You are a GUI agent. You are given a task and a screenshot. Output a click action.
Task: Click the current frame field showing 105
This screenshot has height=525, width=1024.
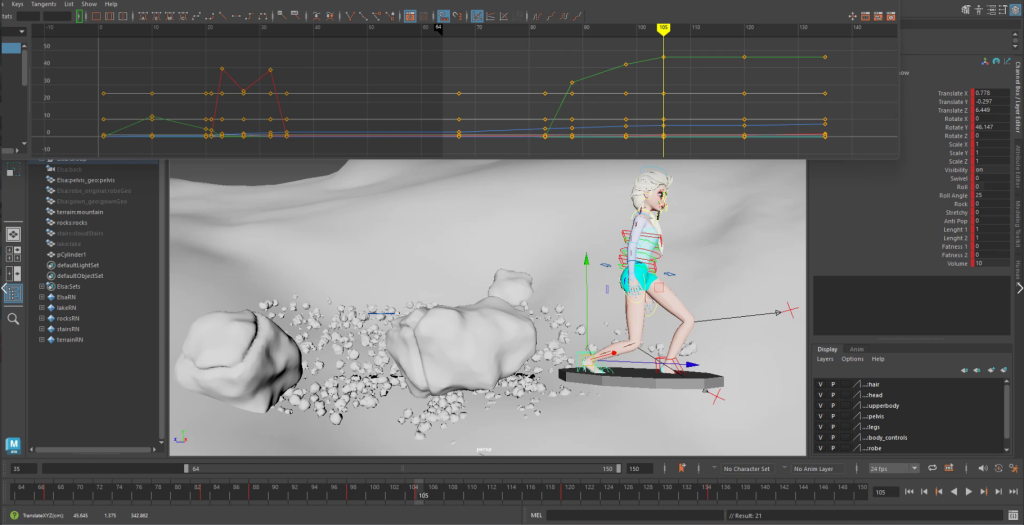[886, 492]
